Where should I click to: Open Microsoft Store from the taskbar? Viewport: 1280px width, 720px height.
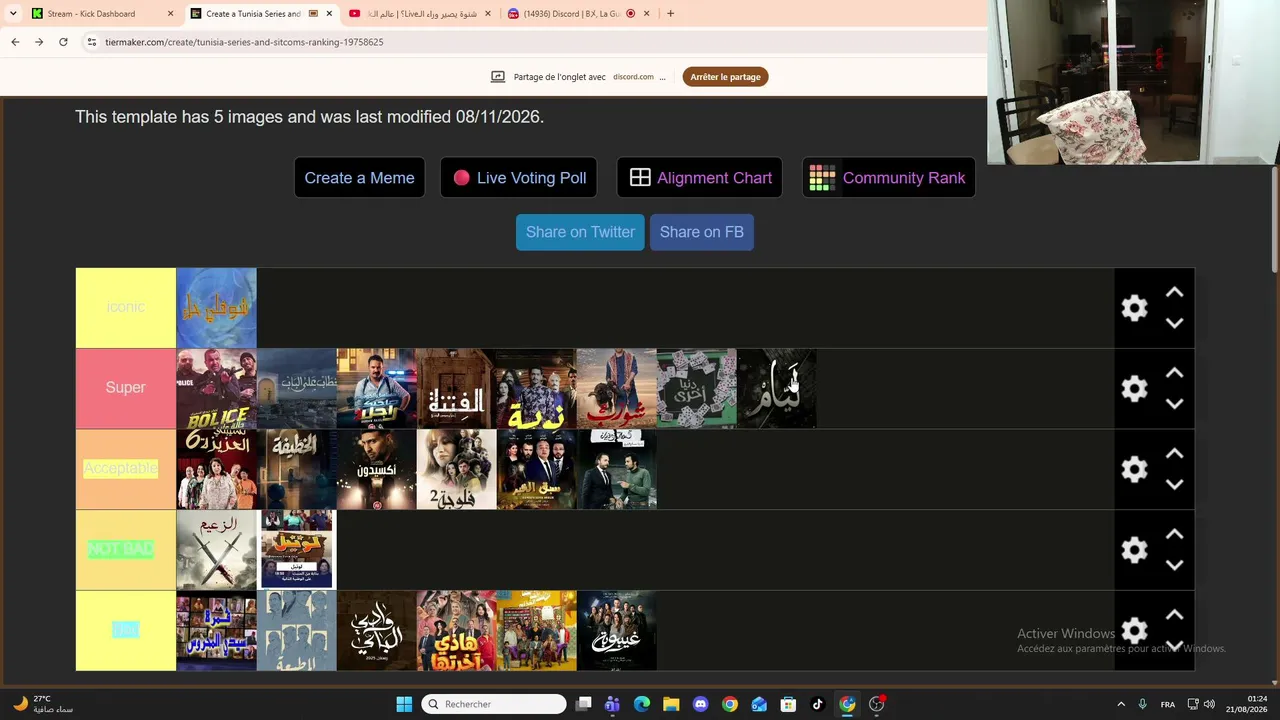pyautogui.click(x=788, y=704)
